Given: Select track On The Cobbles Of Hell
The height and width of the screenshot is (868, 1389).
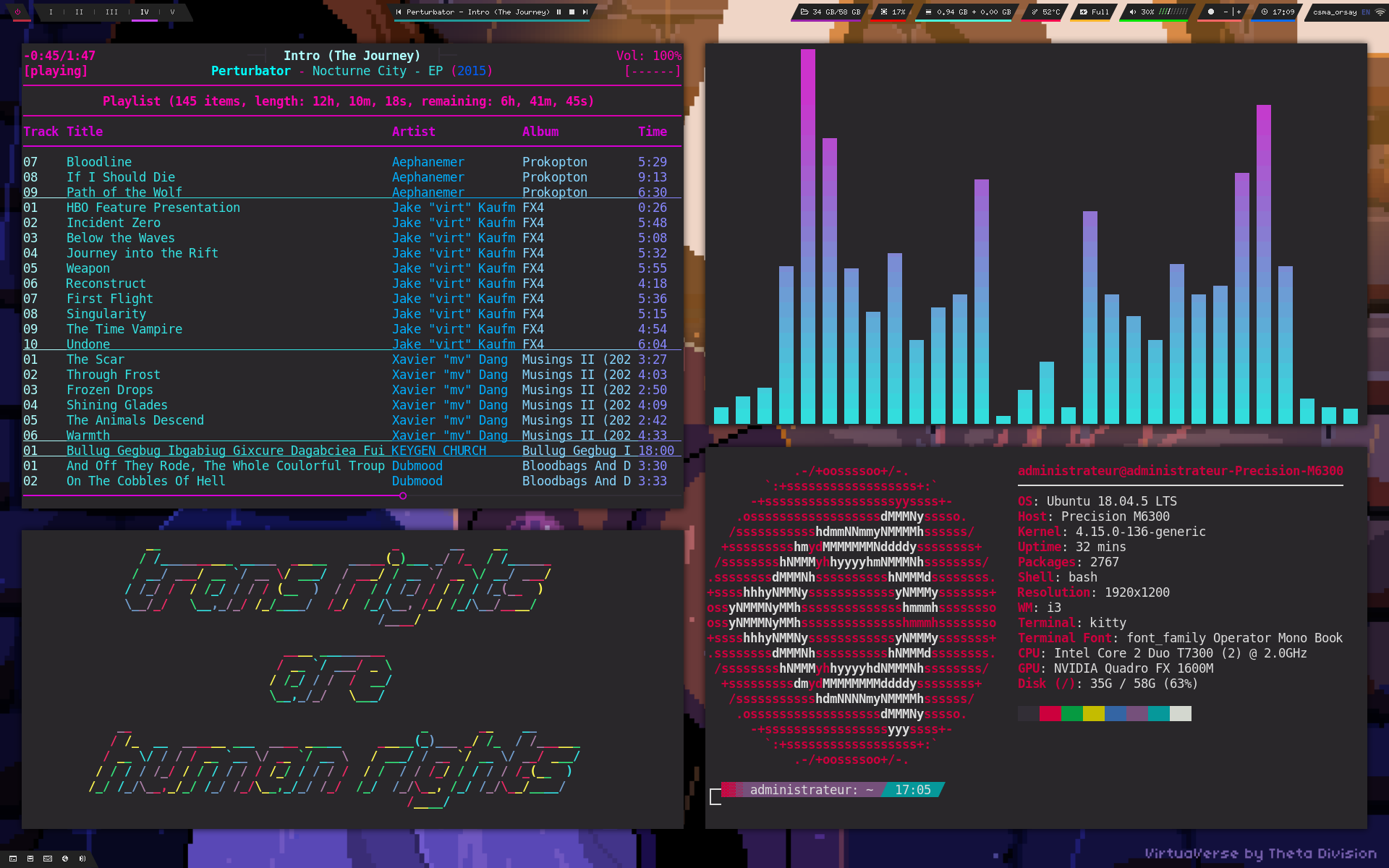Looking at the screenshot, I should pyautogui.click(x=352, y=481).
